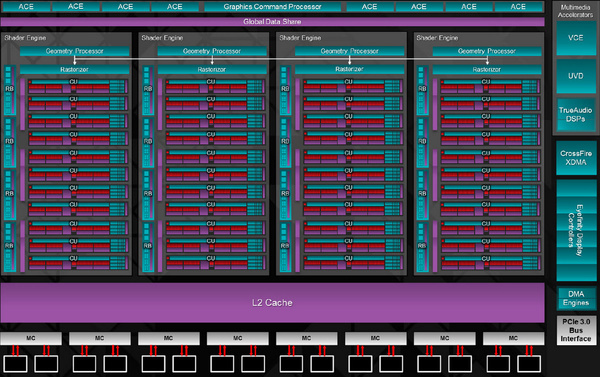This screenshot has width=600, height=377.
Task: Click the DMA Engines block
Action: pos(576,299)
